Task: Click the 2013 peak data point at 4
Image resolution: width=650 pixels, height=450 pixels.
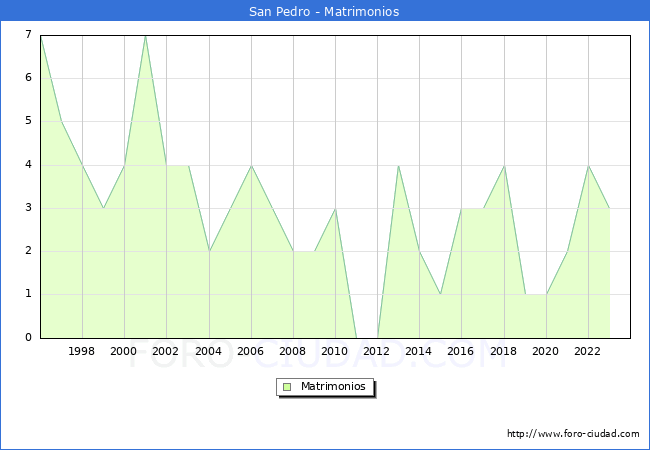Action: tap(398, 166)
